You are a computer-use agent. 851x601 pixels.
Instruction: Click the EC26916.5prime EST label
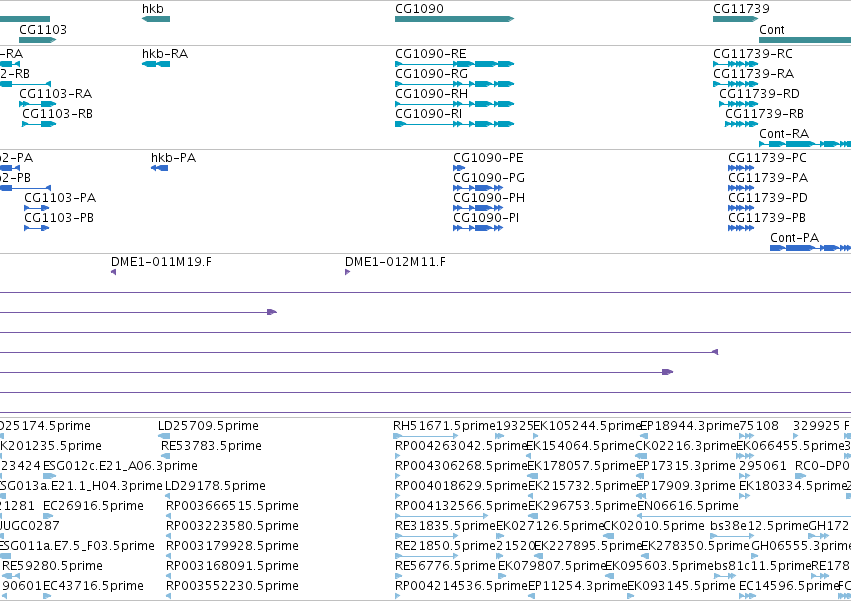tap(93, 506)
